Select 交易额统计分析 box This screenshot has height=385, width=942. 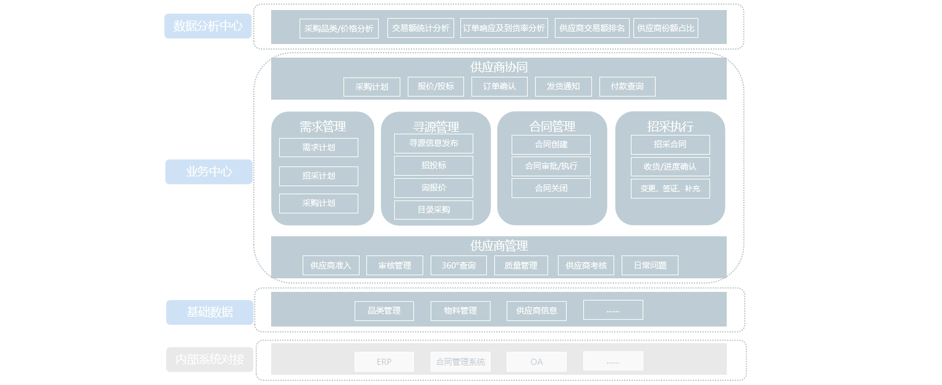click(421, 28)
